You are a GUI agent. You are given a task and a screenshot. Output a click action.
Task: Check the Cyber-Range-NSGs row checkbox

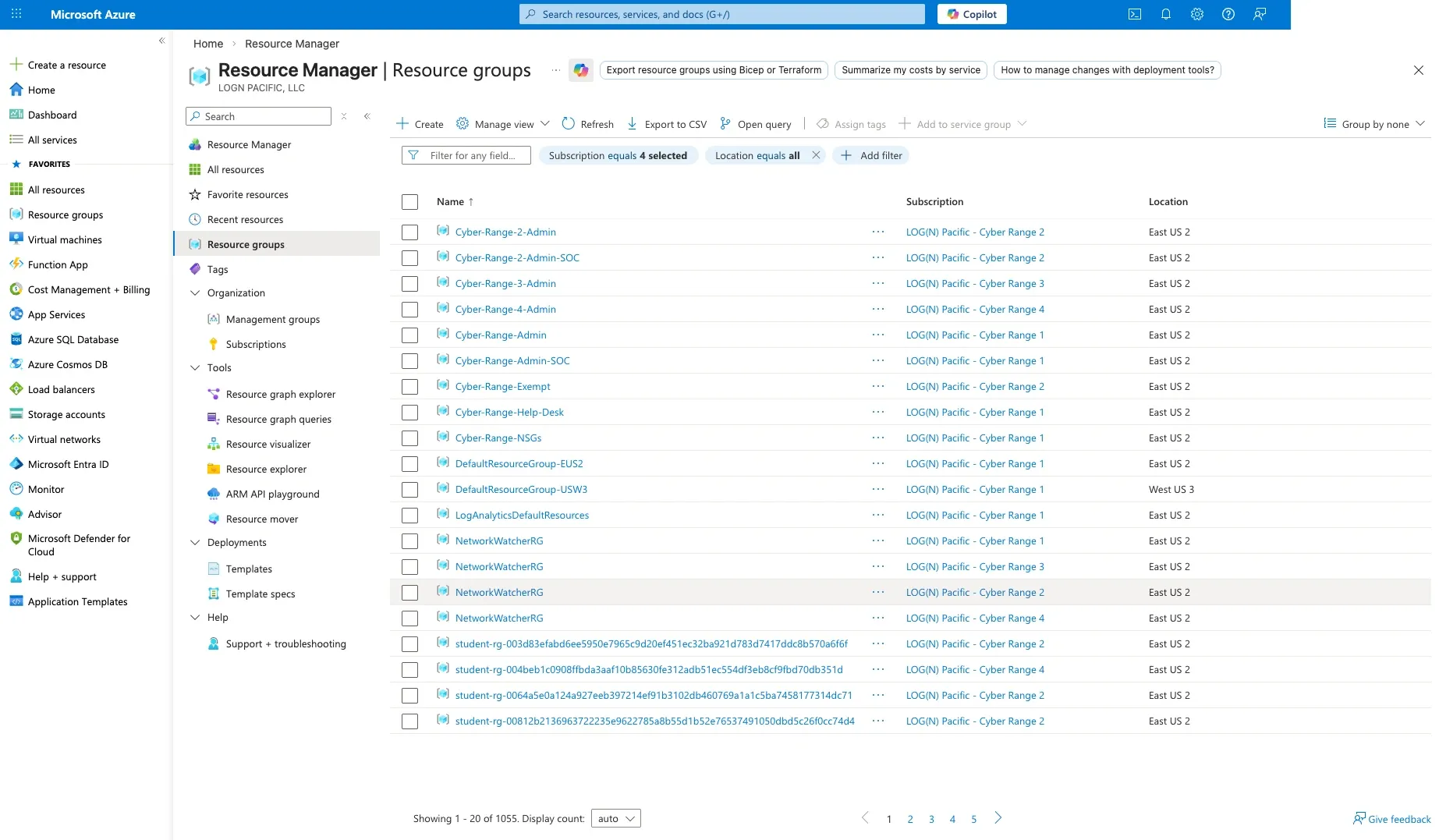(x=409, y=438)
